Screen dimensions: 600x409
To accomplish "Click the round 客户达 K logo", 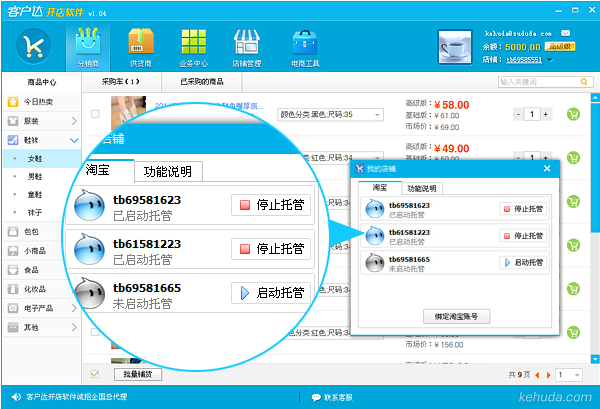I will pos(34,46).
